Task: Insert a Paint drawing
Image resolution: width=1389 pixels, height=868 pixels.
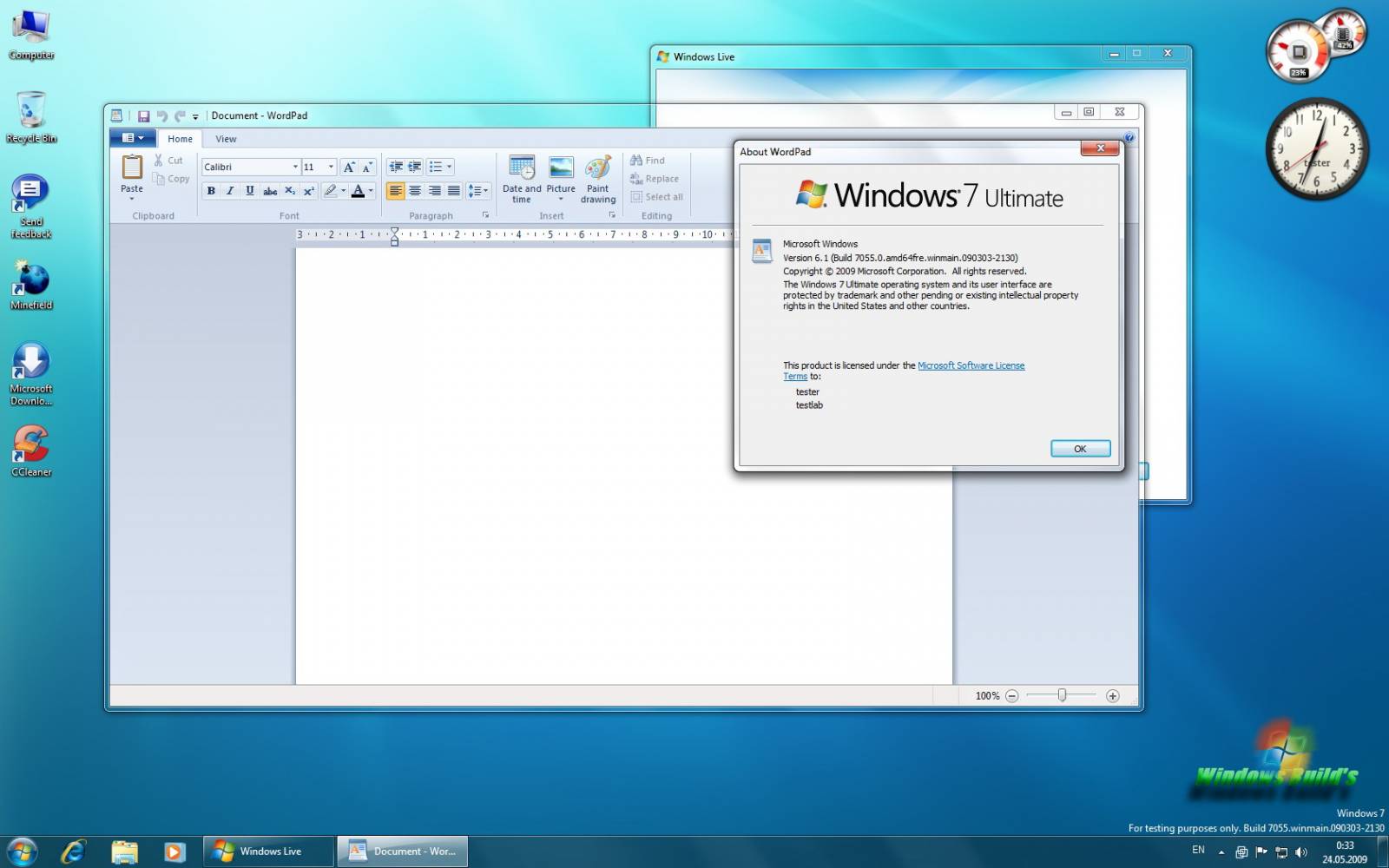Action: click(598, 180)
